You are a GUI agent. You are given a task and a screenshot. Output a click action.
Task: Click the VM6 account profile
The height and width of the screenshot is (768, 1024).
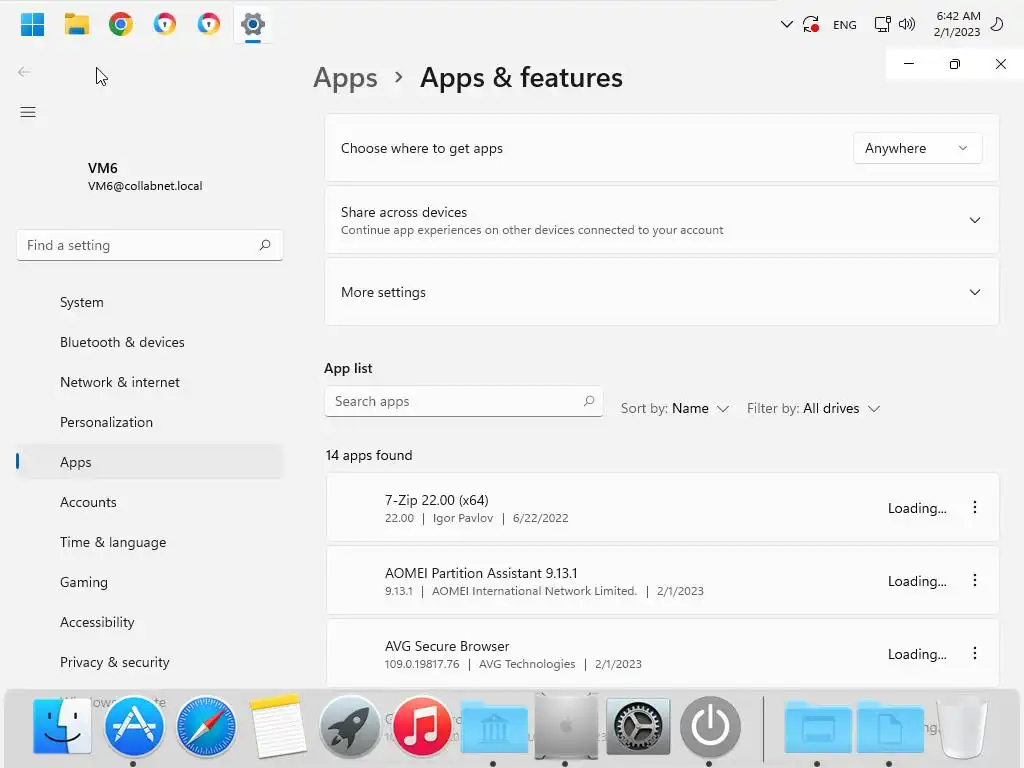(145, 176)
